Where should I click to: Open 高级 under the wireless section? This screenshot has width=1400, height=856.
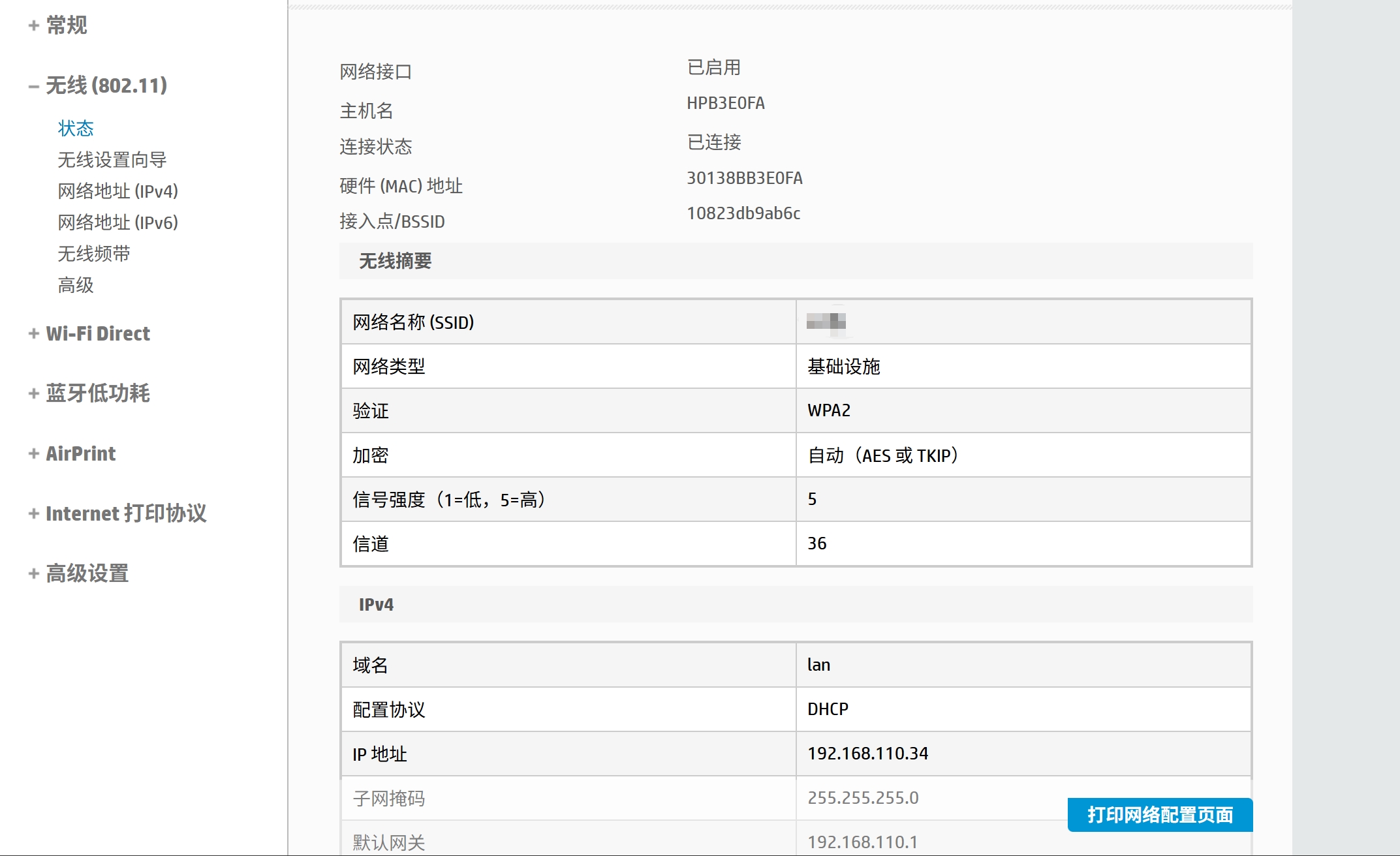[76, 284]
